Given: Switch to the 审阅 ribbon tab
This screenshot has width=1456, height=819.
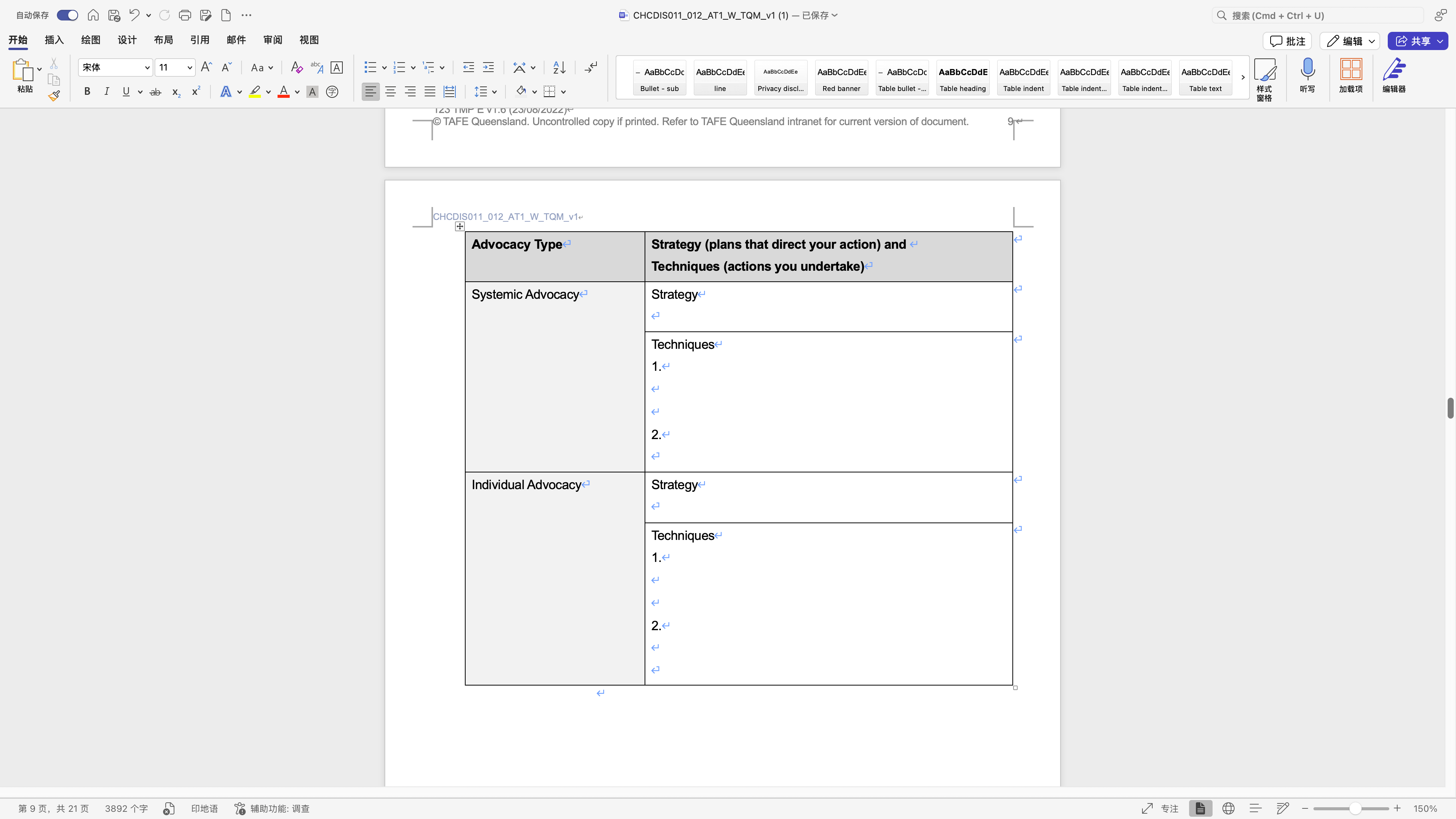Looking at the screenshot, I should pyautogui.click(x=273, y=40).
